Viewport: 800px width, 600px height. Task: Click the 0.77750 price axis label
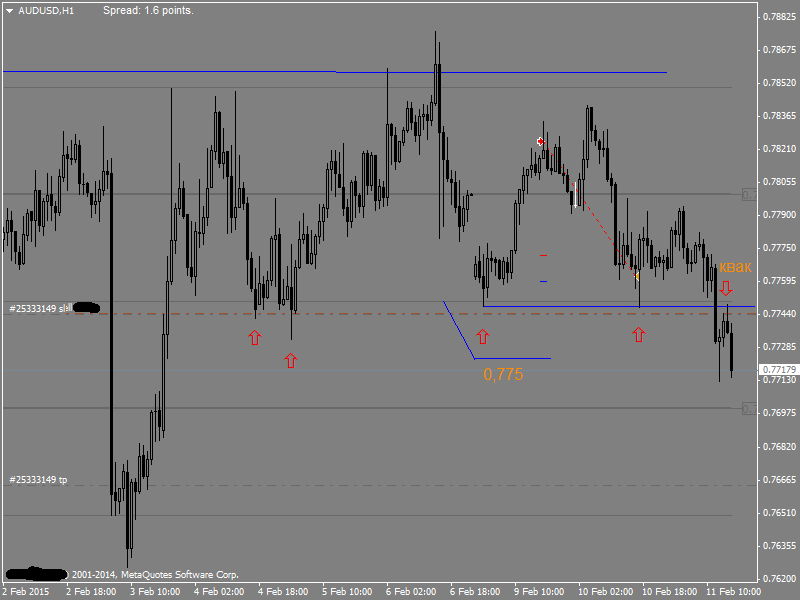click(779, 248)
